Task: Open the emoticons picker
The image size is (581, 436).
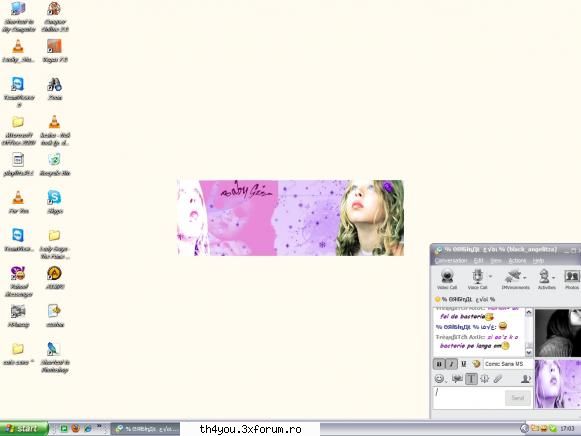Action: tap(439, 379)
